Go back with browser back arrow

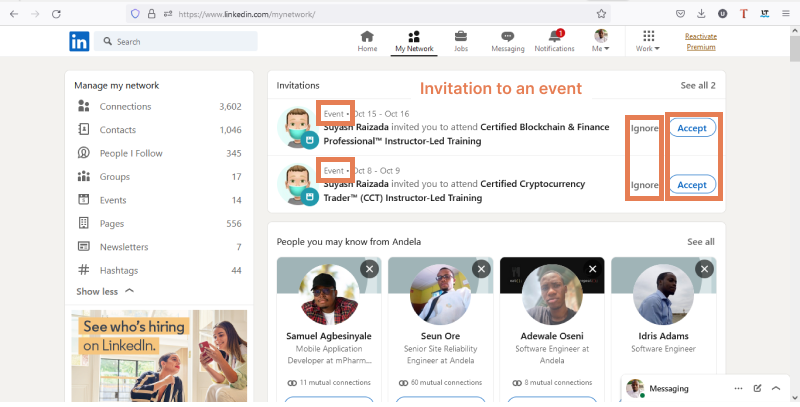tap(14, 14)
